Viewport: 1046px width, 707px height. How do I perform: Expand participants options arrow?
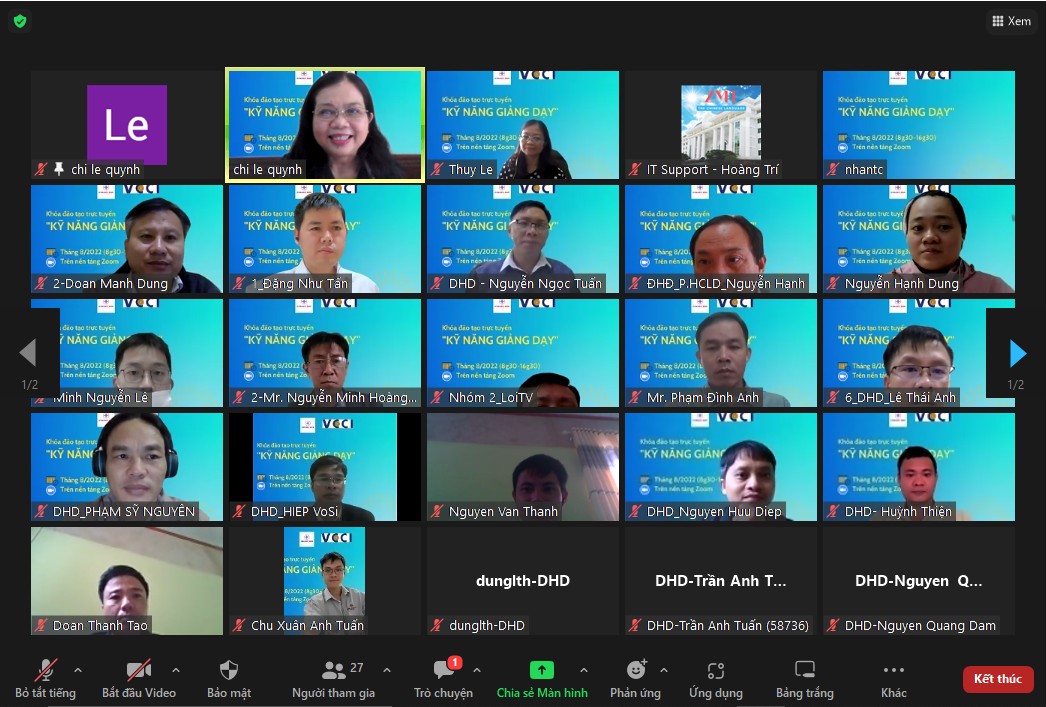pos(387,670)
